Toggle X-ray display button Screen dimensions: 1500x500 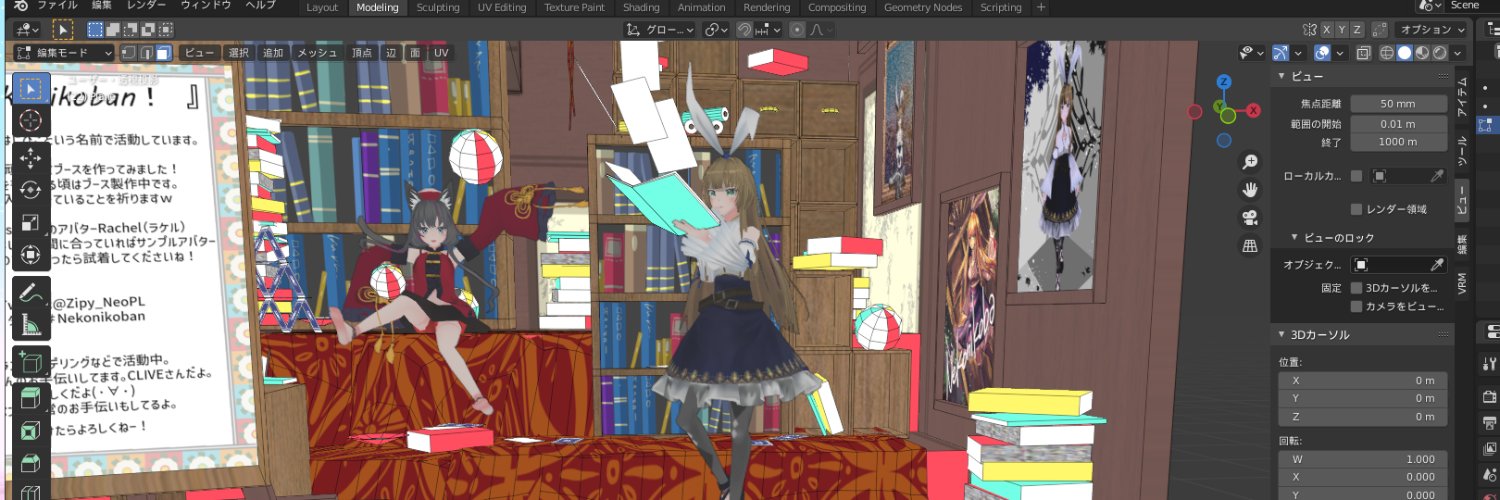click(x=1364, y=53)
